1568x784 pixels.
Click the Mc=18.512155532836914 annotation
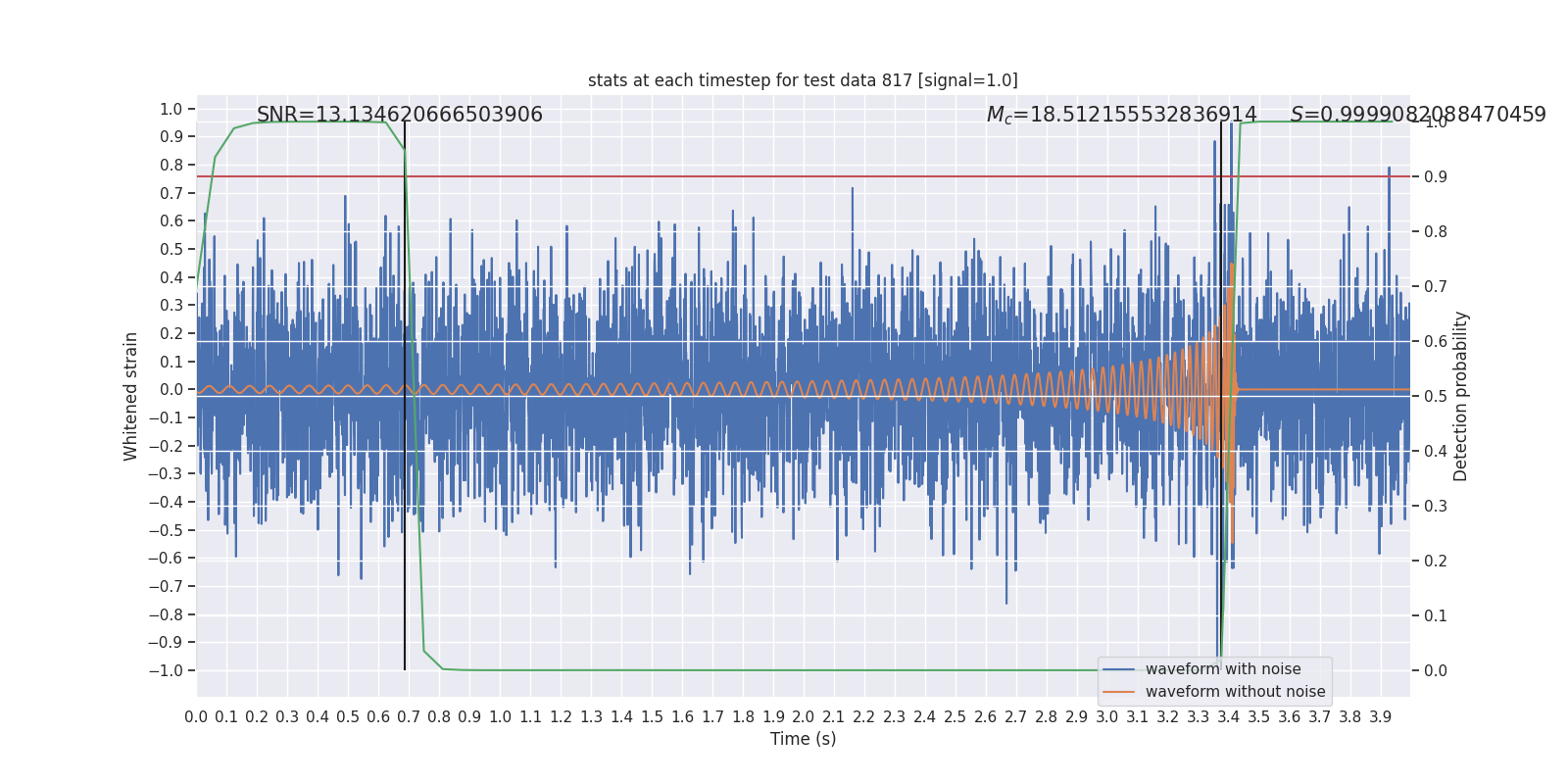(x=1121, y=115)
